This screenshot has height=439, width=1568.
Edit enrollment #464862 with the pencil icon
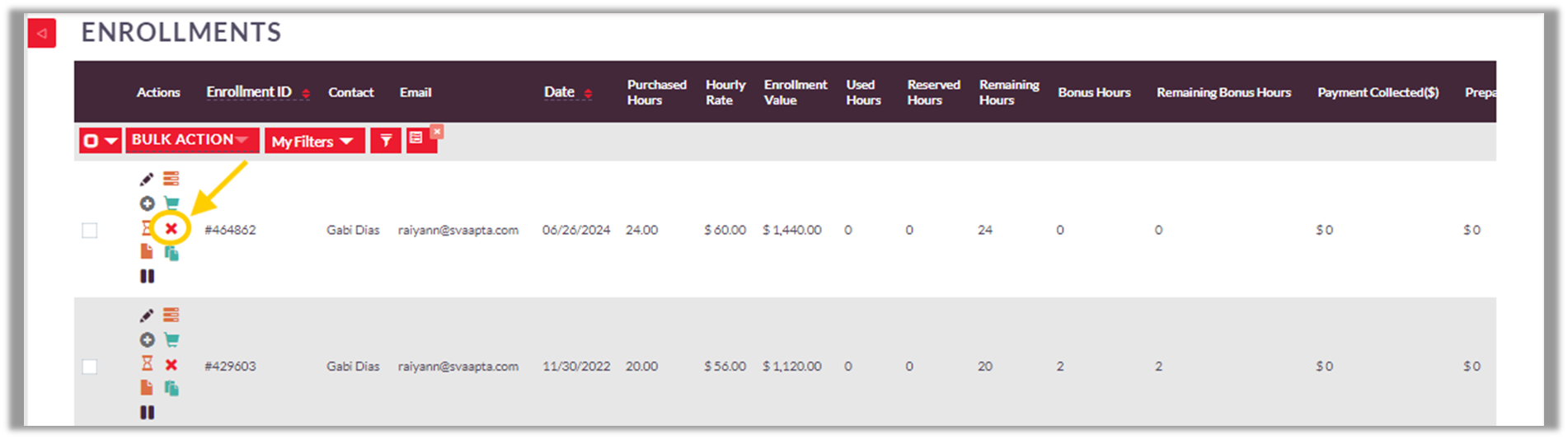pyautogui.click(x=147, y=179)
